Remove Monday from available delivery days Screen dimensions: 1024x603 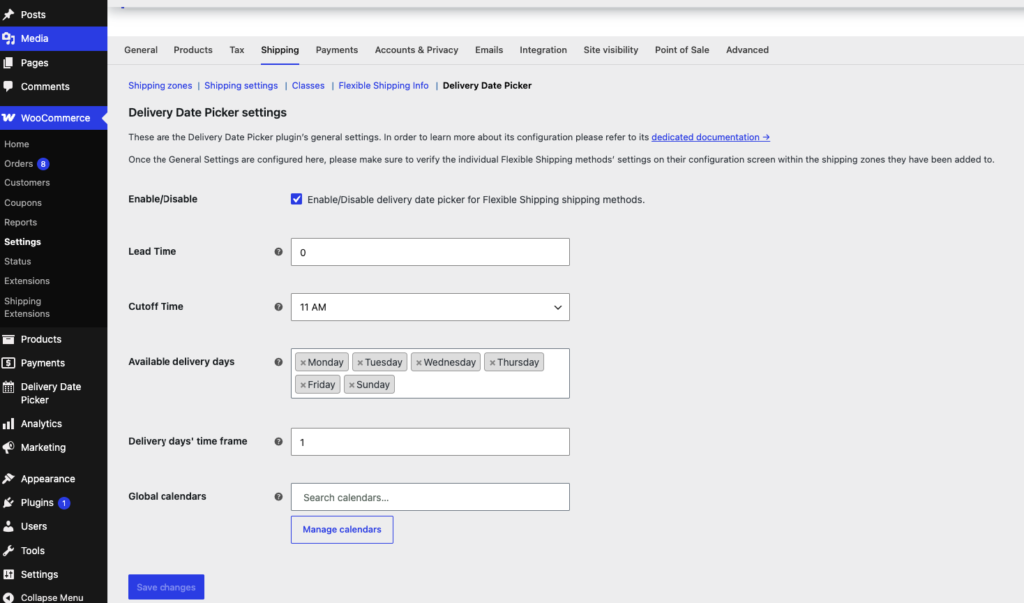click(x=303, y=363)
